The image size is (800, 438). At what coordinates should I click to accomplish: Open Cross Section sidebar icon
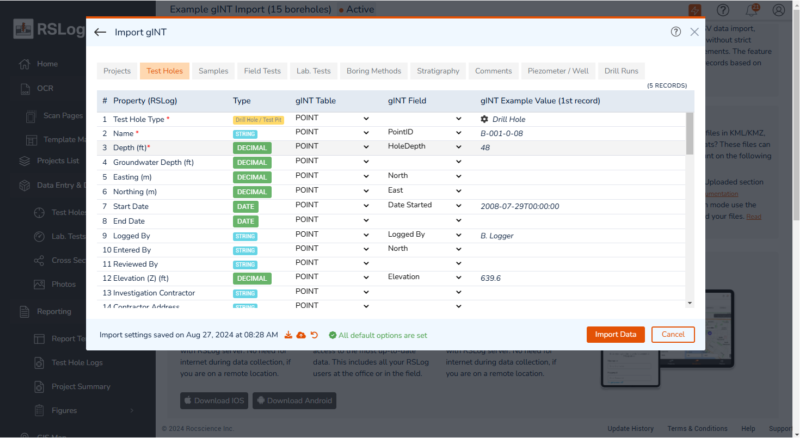[39, 260]
